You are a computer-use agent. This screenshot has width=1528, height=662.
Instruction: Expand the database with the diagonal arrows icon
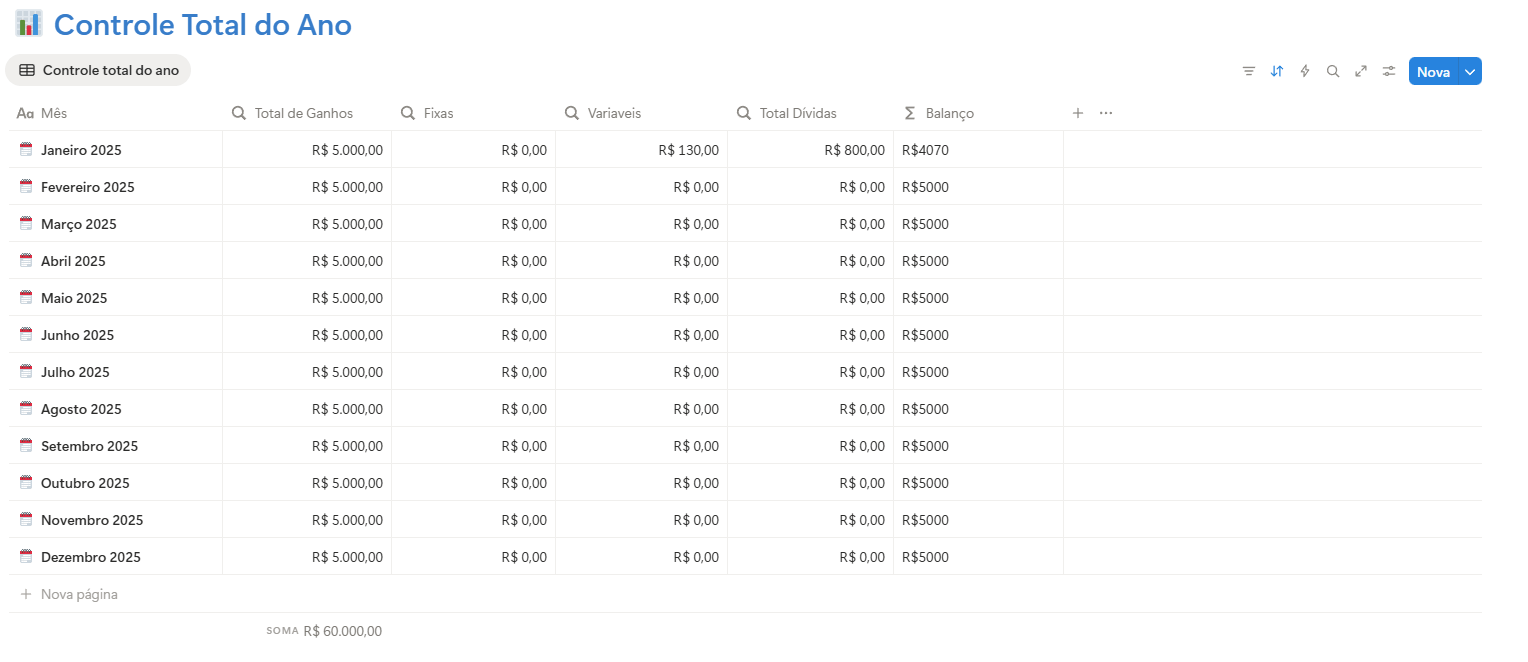coord(1360,71)
